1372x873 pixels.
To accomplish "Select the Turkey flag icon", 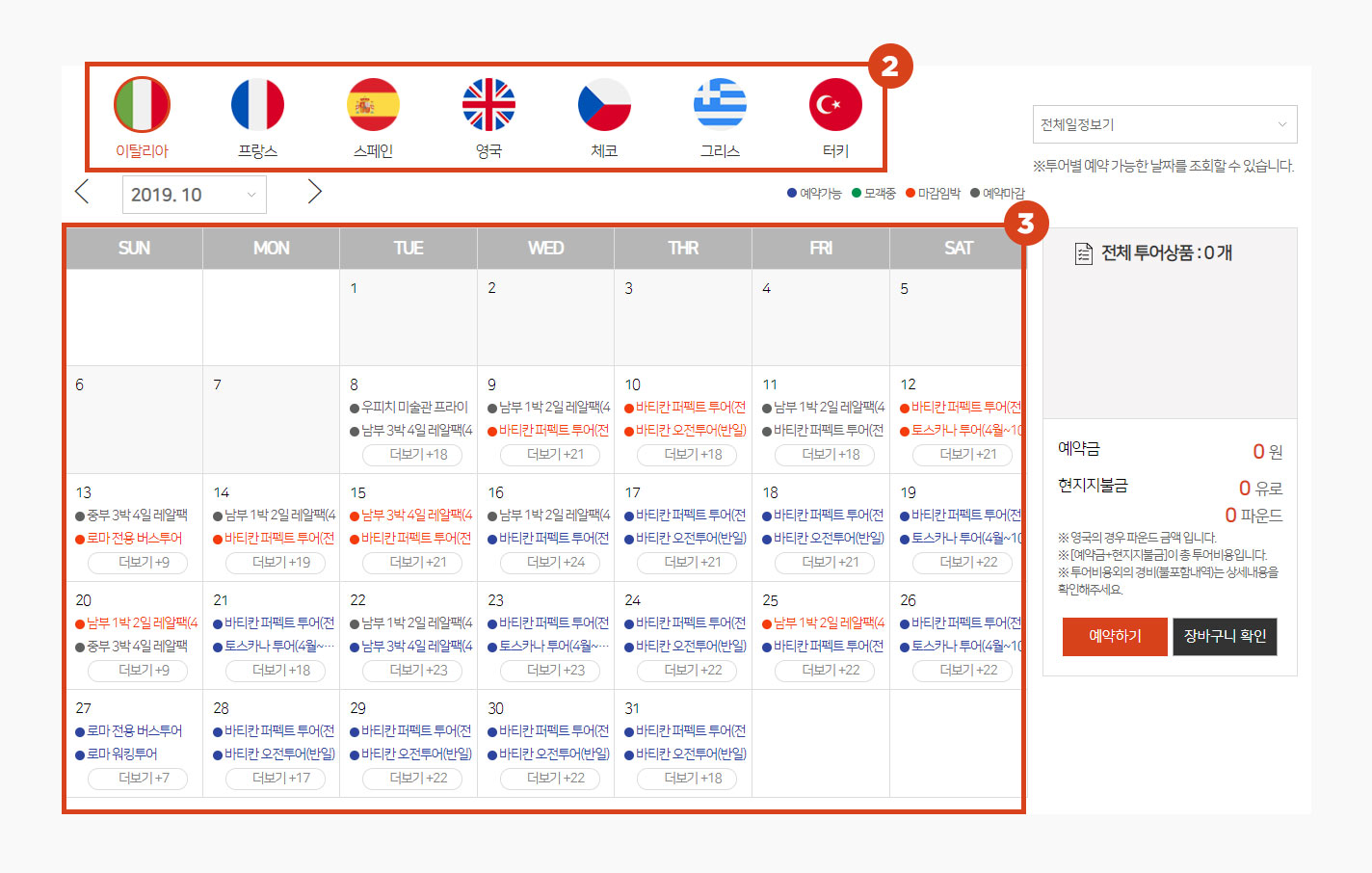I will [835, 104].
